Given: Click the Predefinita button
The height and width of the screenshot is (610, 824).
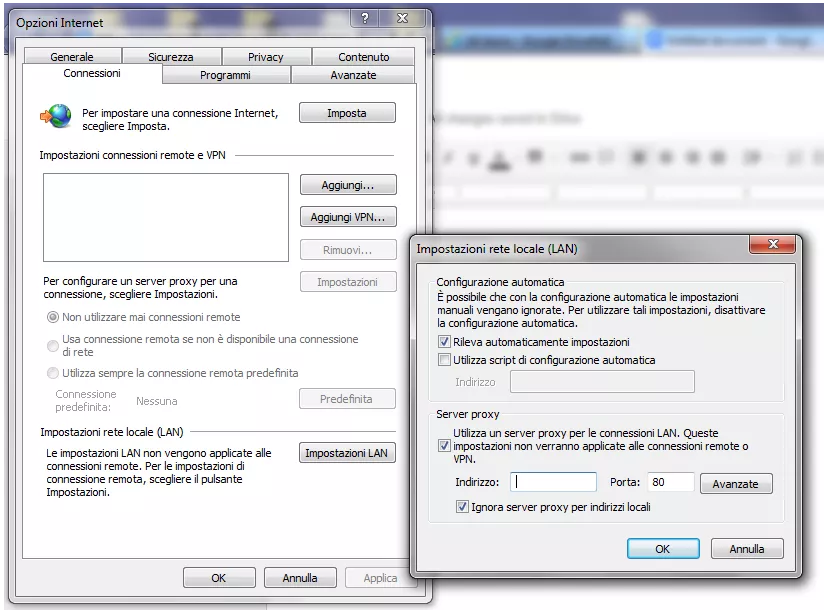Looking at the screenshot, I should [x=346, y=398].
